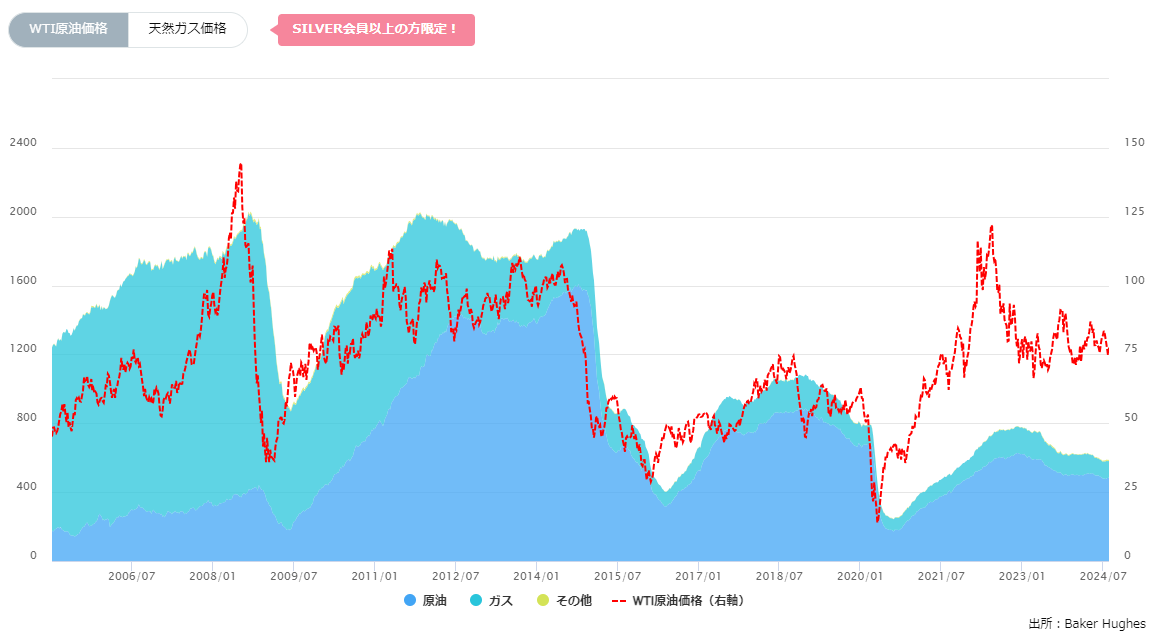Click the 800 left axis label
Viewport: 1158px width, 638px height.
[x=27, y=417]
